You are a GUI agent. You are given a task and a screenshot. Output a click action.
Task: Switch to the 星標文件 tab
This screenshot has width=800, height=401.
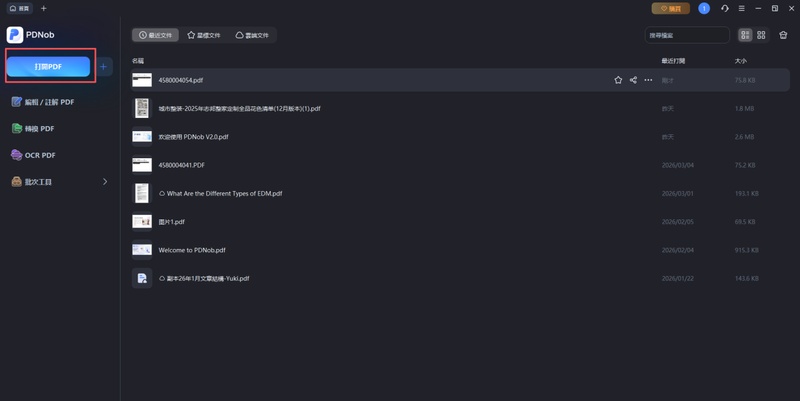(x=205, y=35)
